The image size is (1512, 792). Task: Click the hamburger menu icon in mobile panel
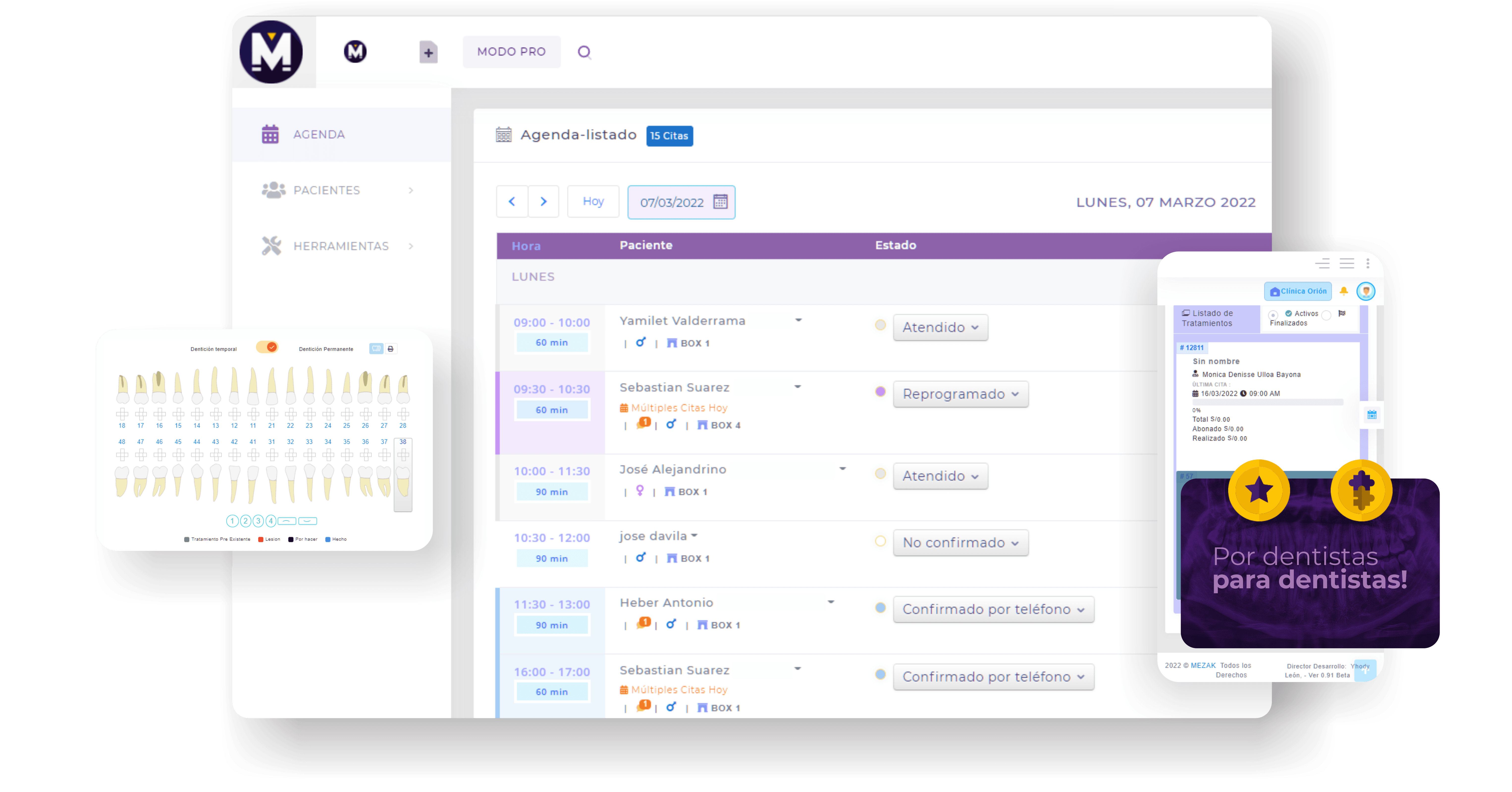pyautogui.click(x=1347, y=264)
